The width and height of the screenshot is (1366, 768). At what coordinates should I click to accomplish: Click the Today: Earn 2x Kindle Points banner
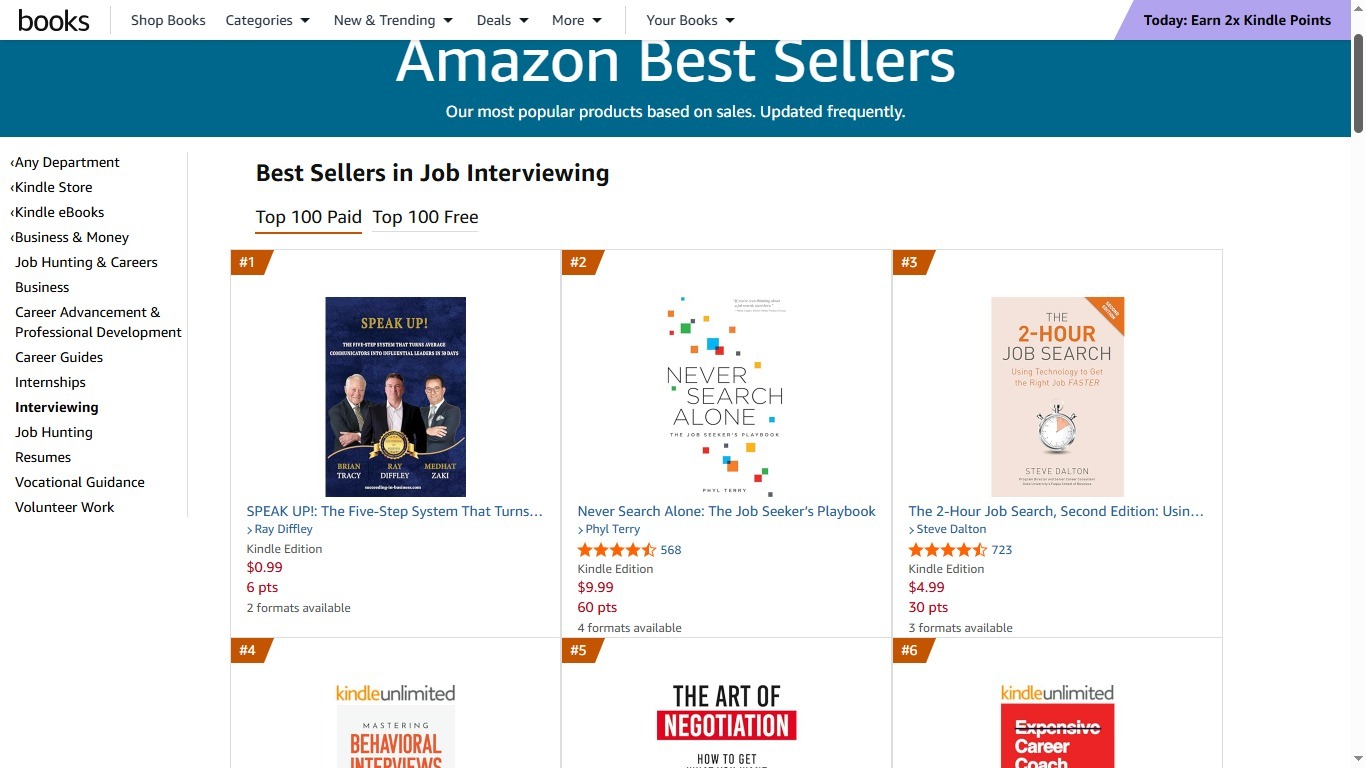click(1236, 19)
